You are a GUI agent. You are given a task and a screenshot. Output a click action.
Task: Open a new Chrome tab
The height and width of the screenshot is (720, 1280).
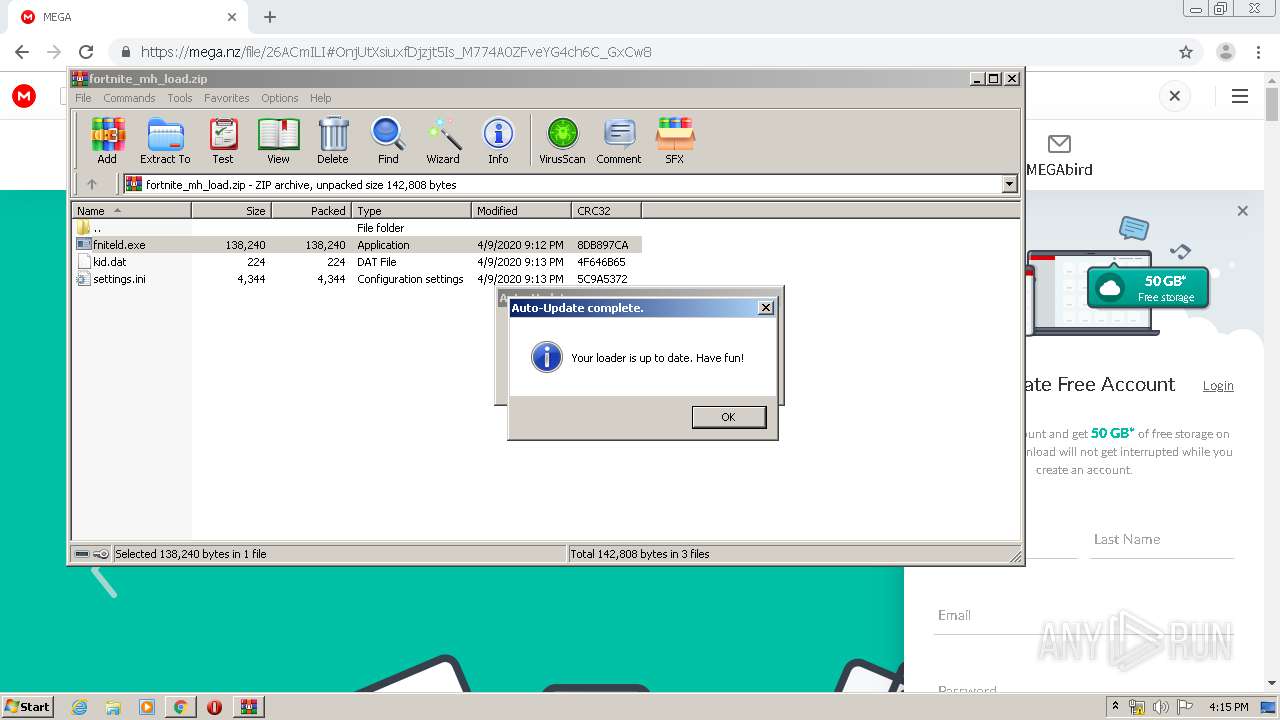(x=270, y=17)
